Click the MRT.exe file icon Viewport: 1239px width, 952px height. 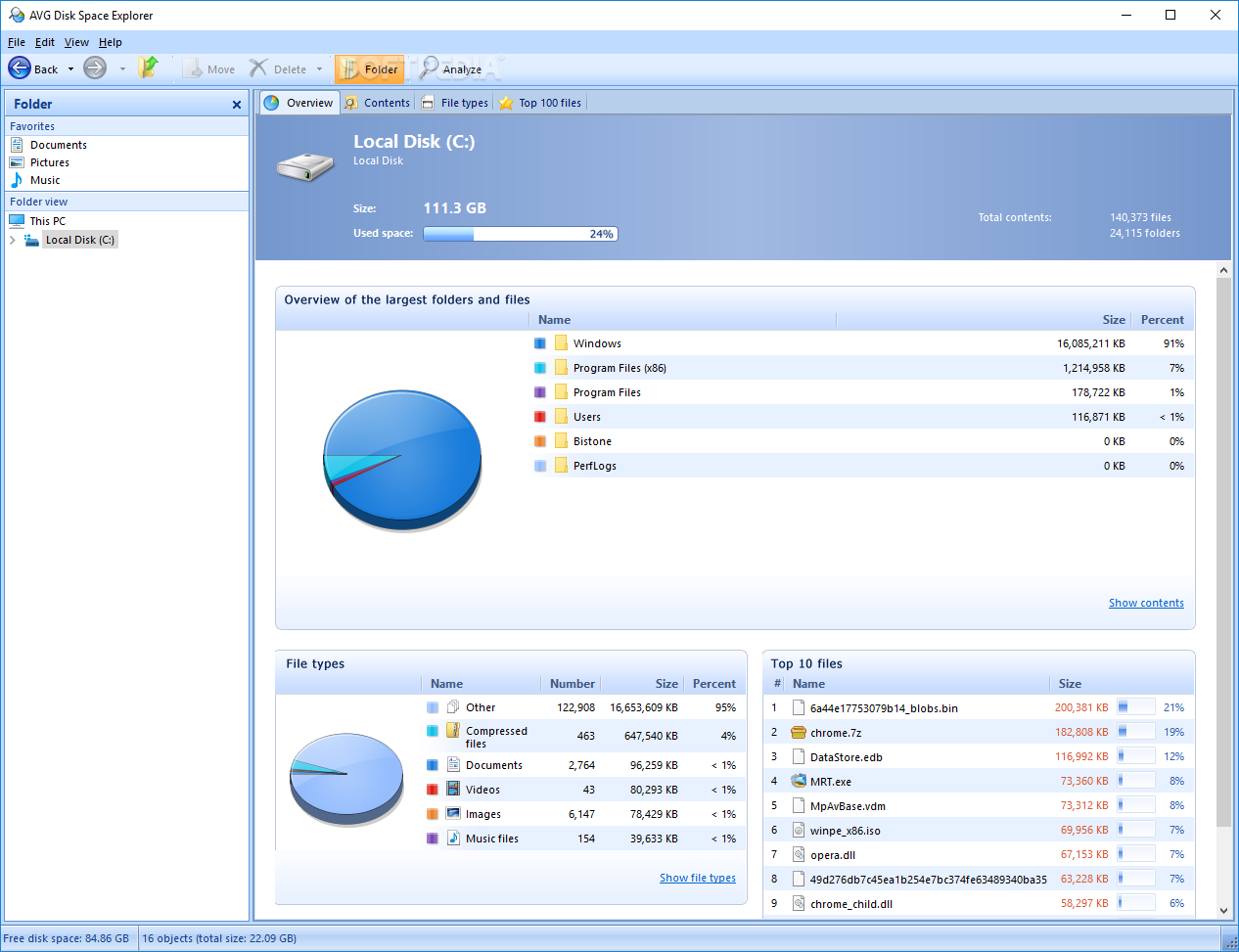pyautogui.click(x=799, y=781)
